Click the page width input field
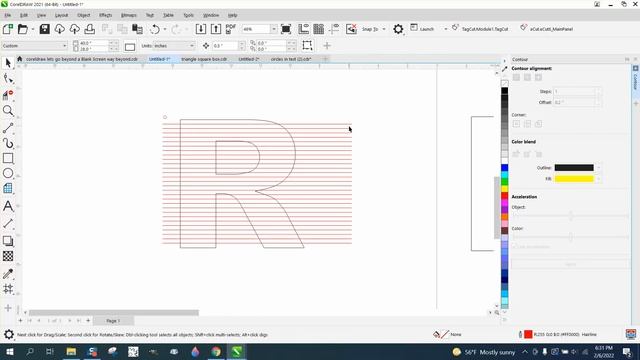This screenshot has width=640, height=360. pos(94,43)
